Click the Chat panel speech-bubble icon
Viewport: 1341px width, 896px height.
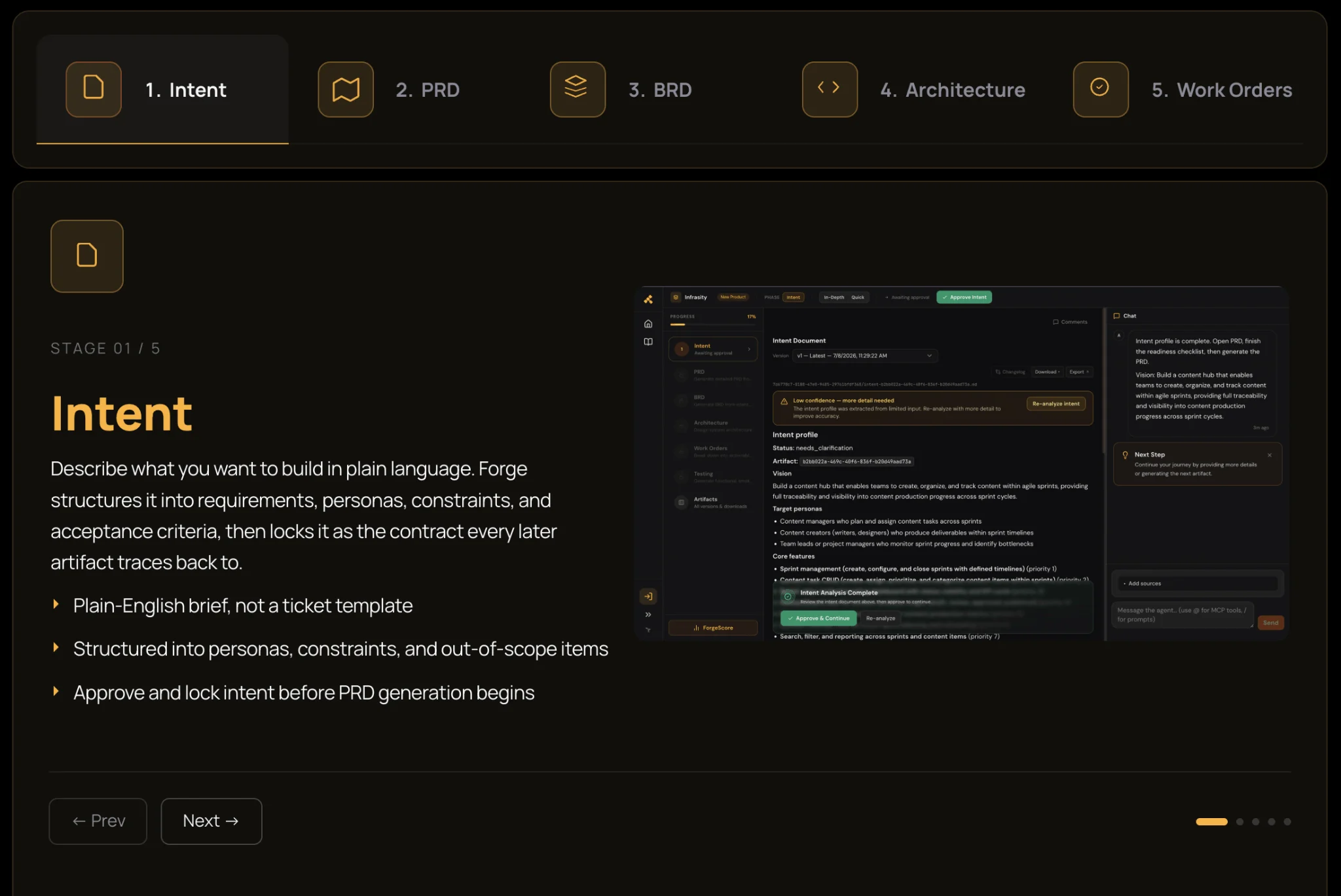(x=1116, y=315)
